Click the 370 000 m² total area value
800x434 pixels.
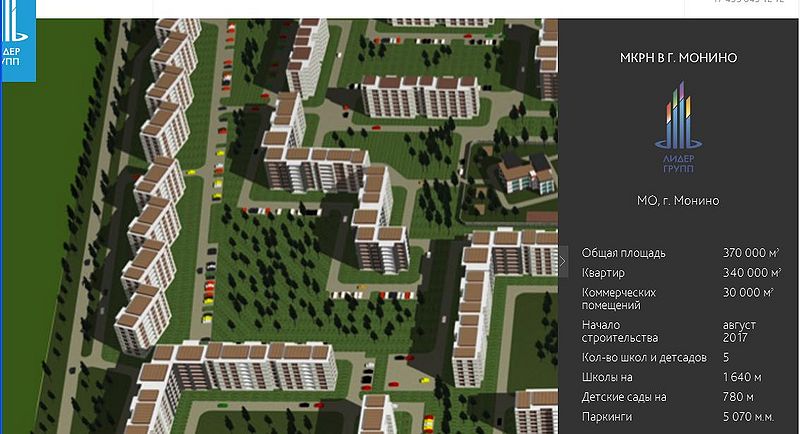tap(751, 253)
